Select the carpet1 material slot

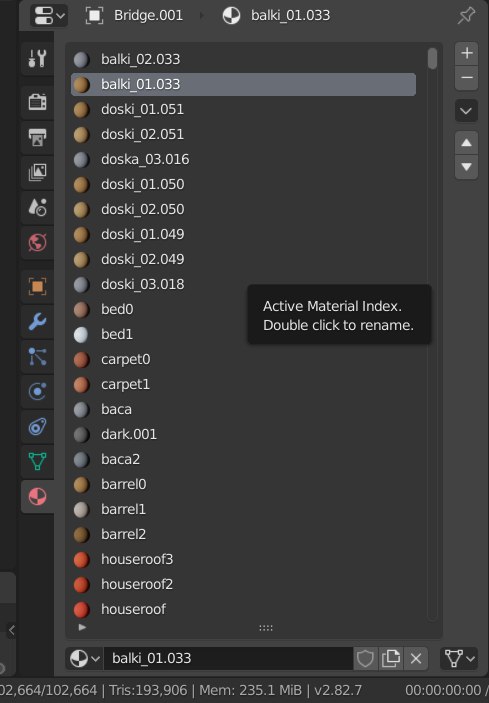243,384
